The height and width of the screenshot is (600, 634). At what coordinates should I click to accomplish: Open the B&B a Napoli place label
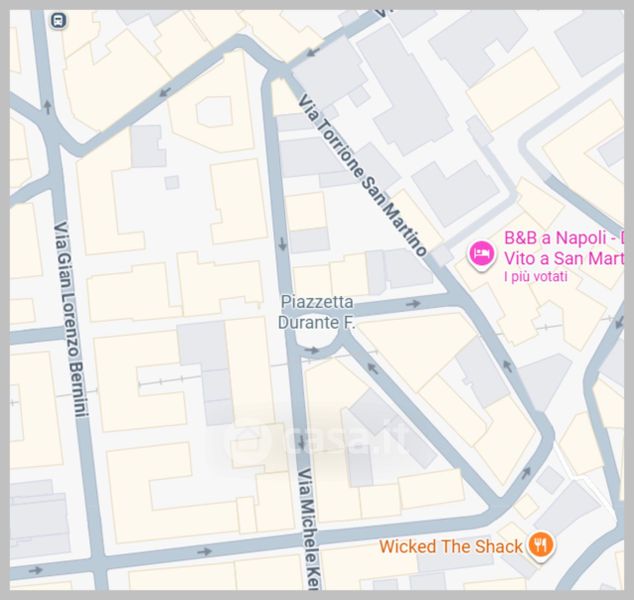click(563, 248)
